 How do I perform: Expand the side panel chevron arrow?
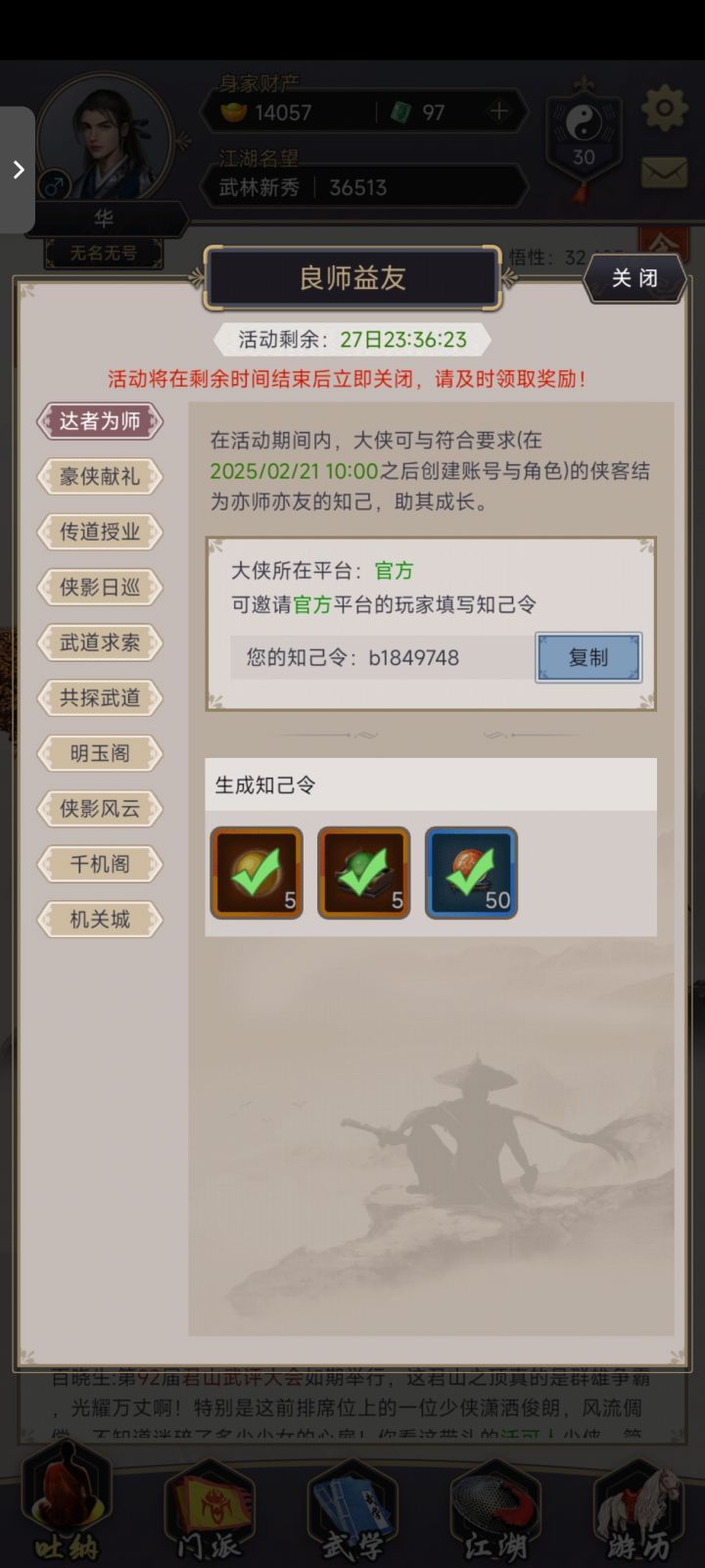(x=18, y=169)
